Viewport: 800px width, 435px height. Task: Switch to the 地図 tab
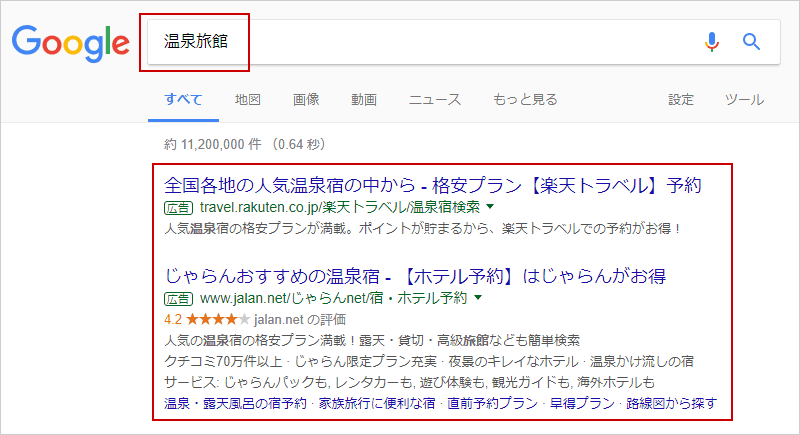click(248, 99)
